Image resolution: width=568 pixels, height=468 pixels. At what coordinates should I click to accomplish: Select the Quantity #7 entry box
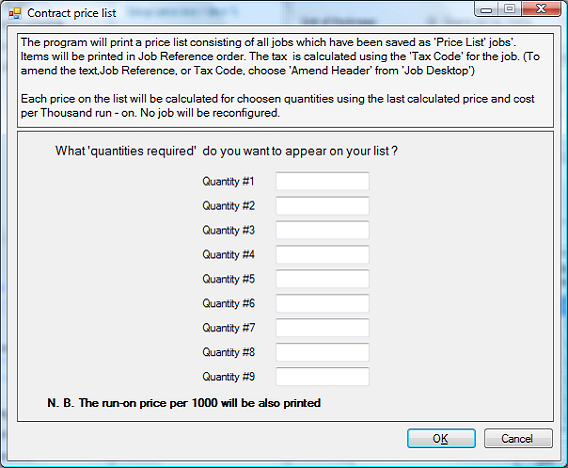pyautogui.click(x=322, y=328)
